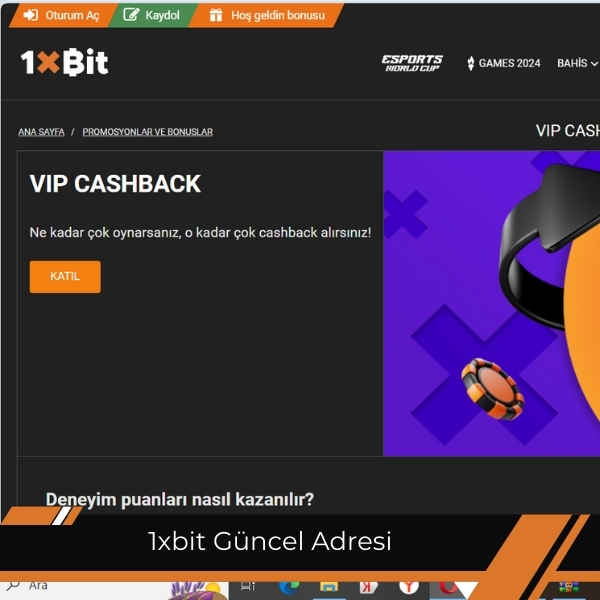600x600 pixels.
Task: Open the Esports World Cup logo
Action: (x=412, y=63)
